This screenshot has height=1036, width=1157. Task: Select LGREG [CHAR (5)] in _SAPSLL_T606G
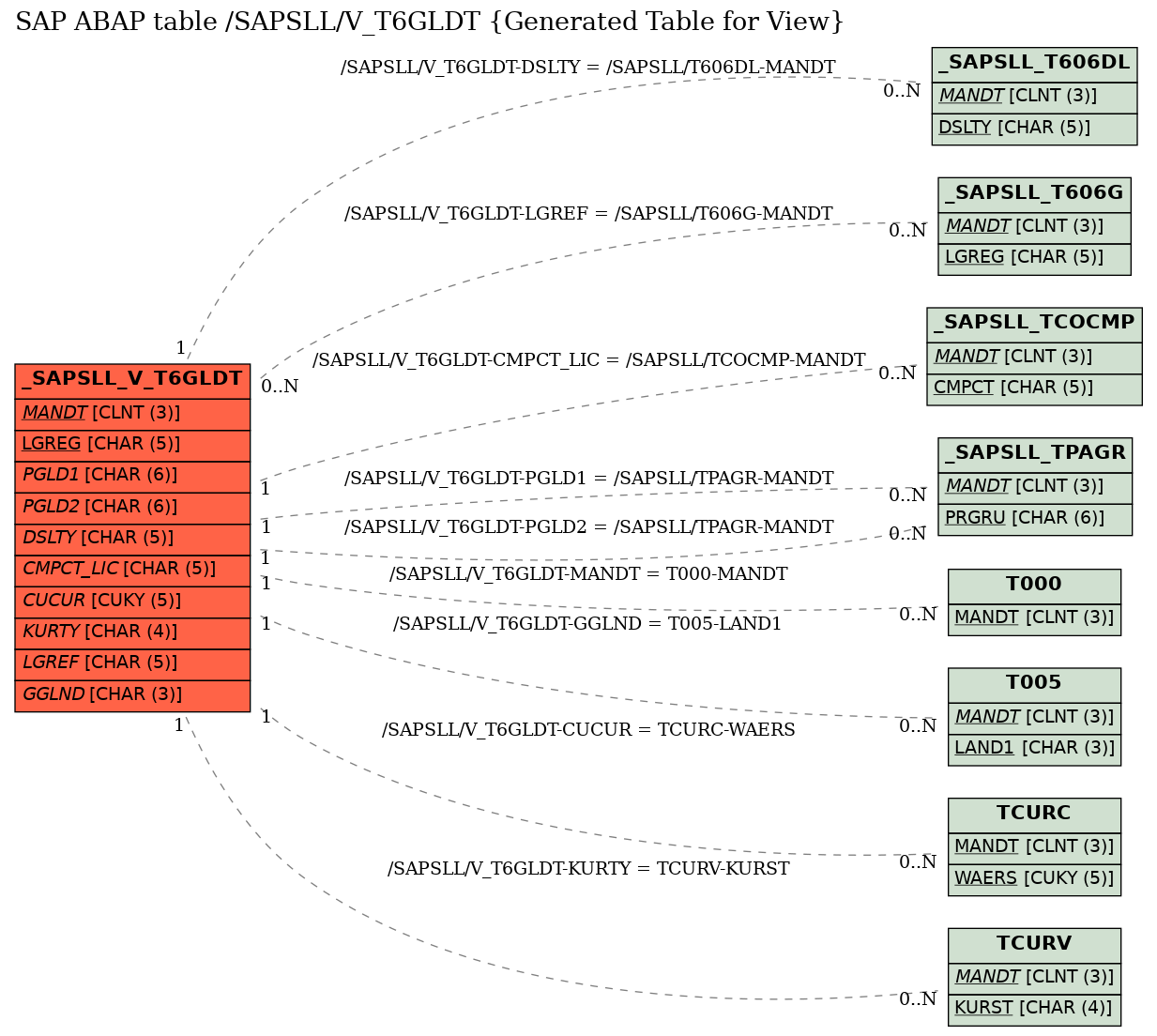pyautogui.click(x=1034, y=258)
